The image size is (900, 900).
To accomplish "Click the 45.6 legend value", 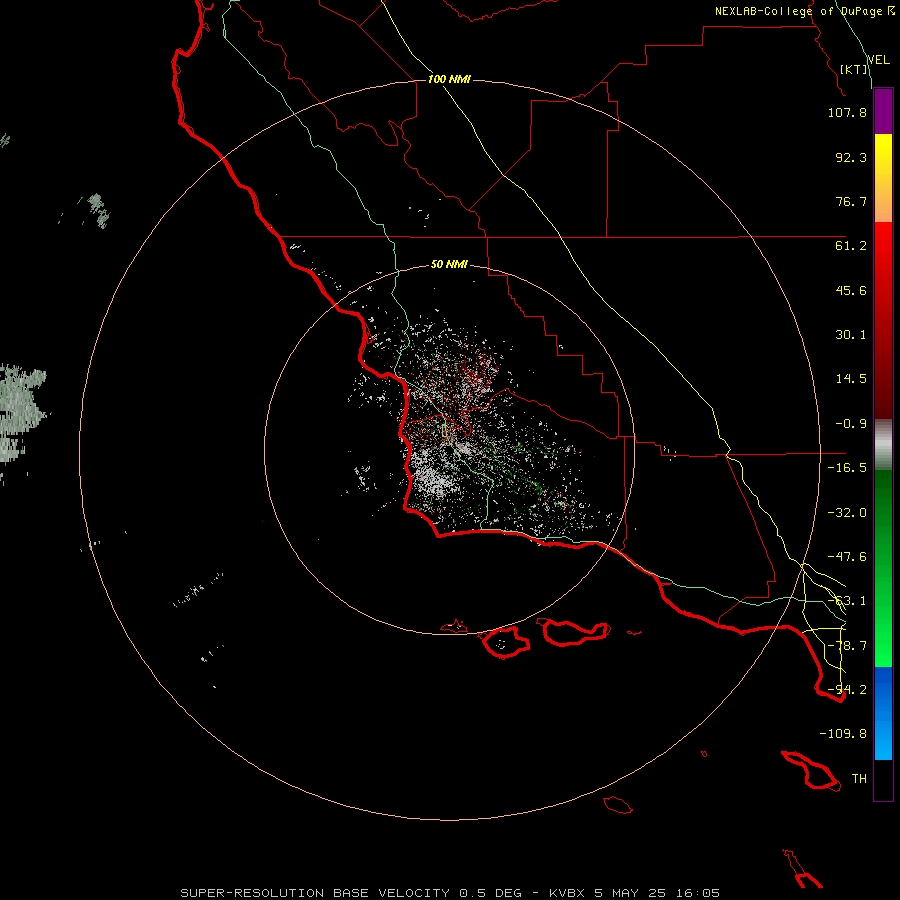I will 851,290.
